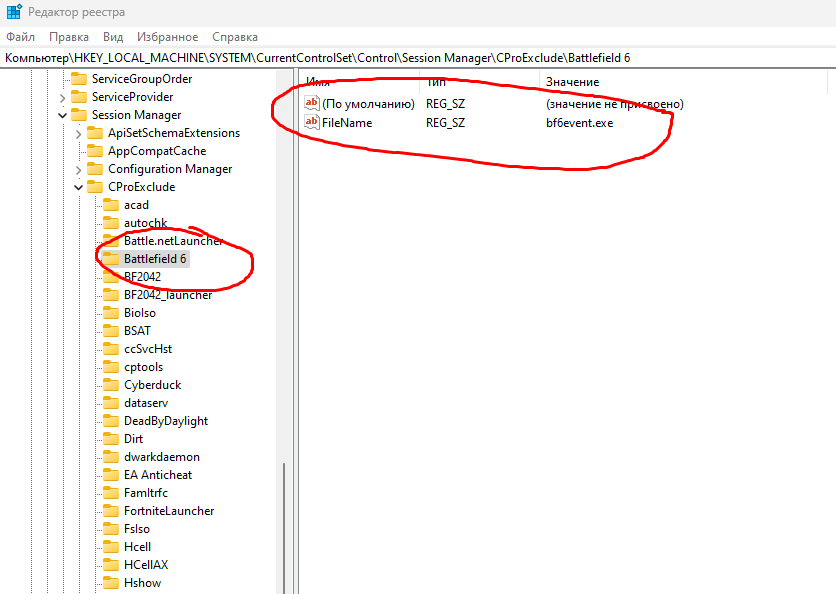Image resolution: width=836 pixels, height=594 pixels.
Task: Click the EA Anticheat folder icon
Action: [x=111, y=475]
